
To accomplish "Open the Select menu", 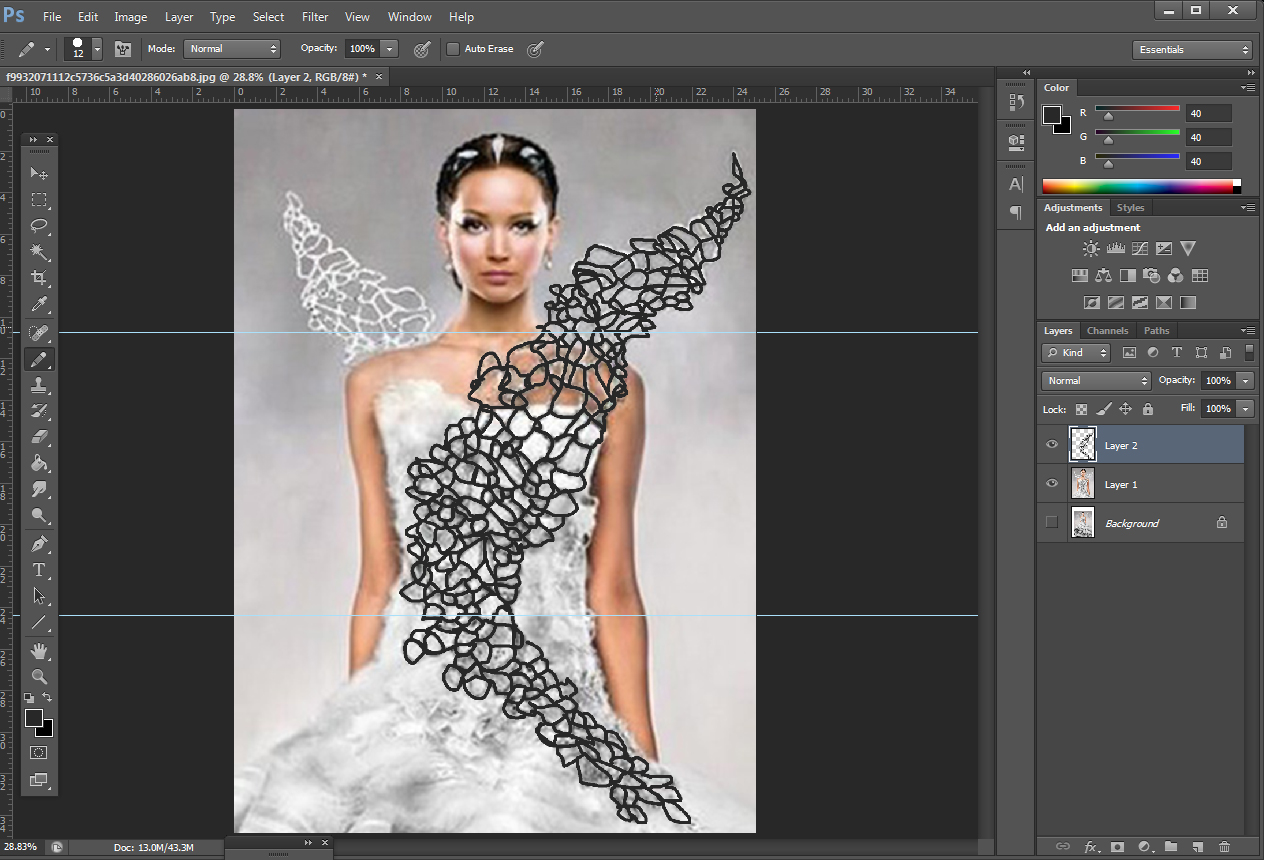I will [268, 17].
